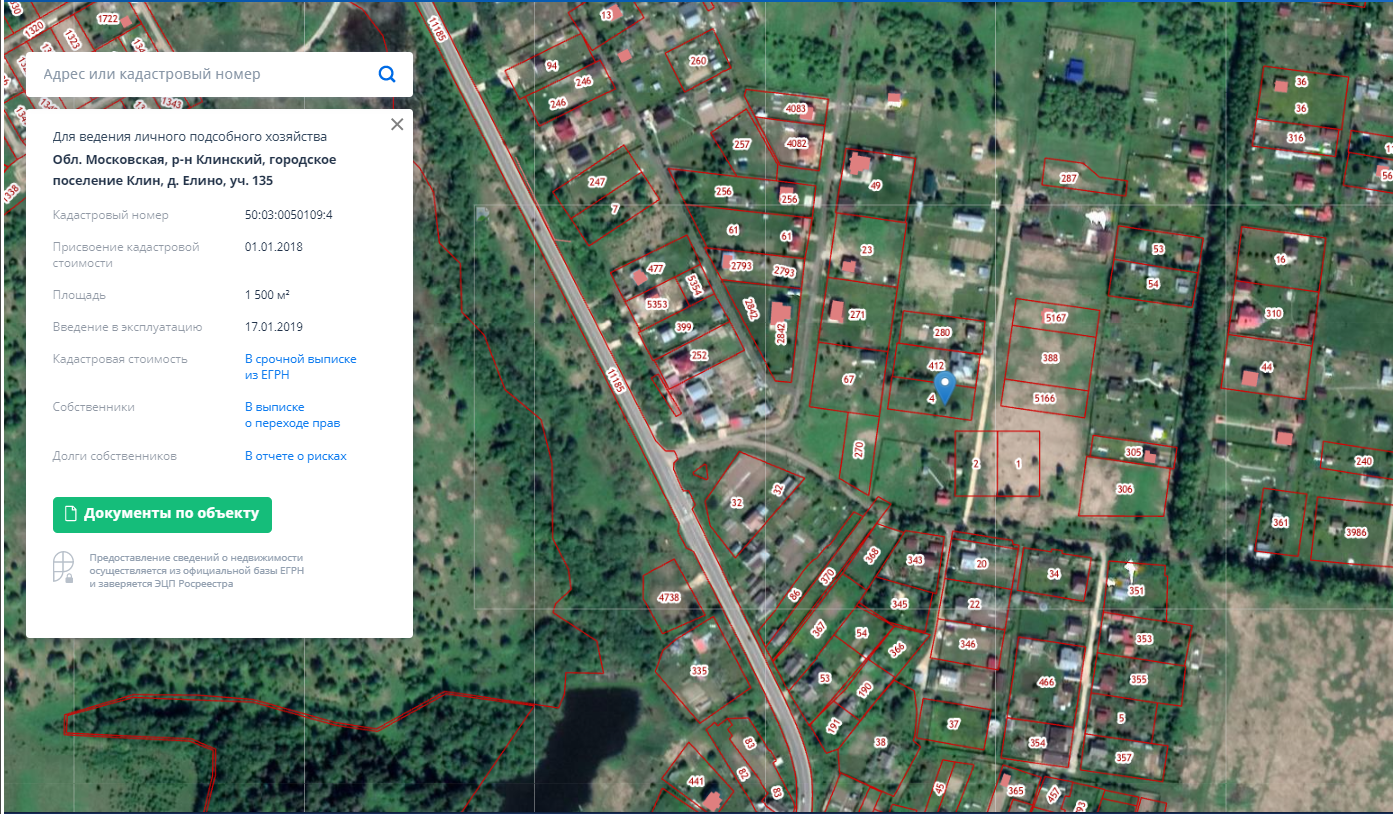Open the 'В срочной выписке из ЕГРН' link
Image resolution: width=1393 pixels, height=814 pixels.
tap(301, 367)
